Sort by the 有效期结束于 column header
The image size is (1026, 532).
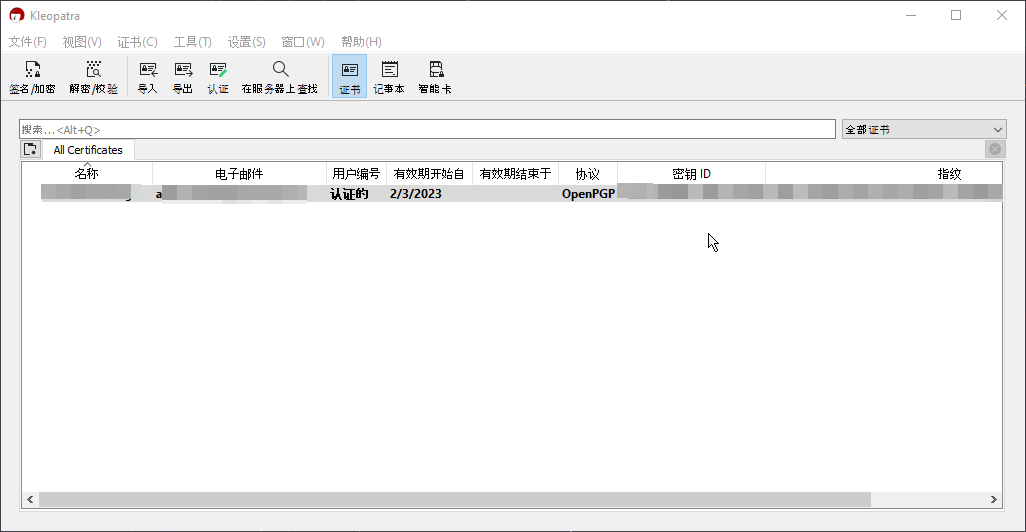pyautogui.click(x=516, y=174)
